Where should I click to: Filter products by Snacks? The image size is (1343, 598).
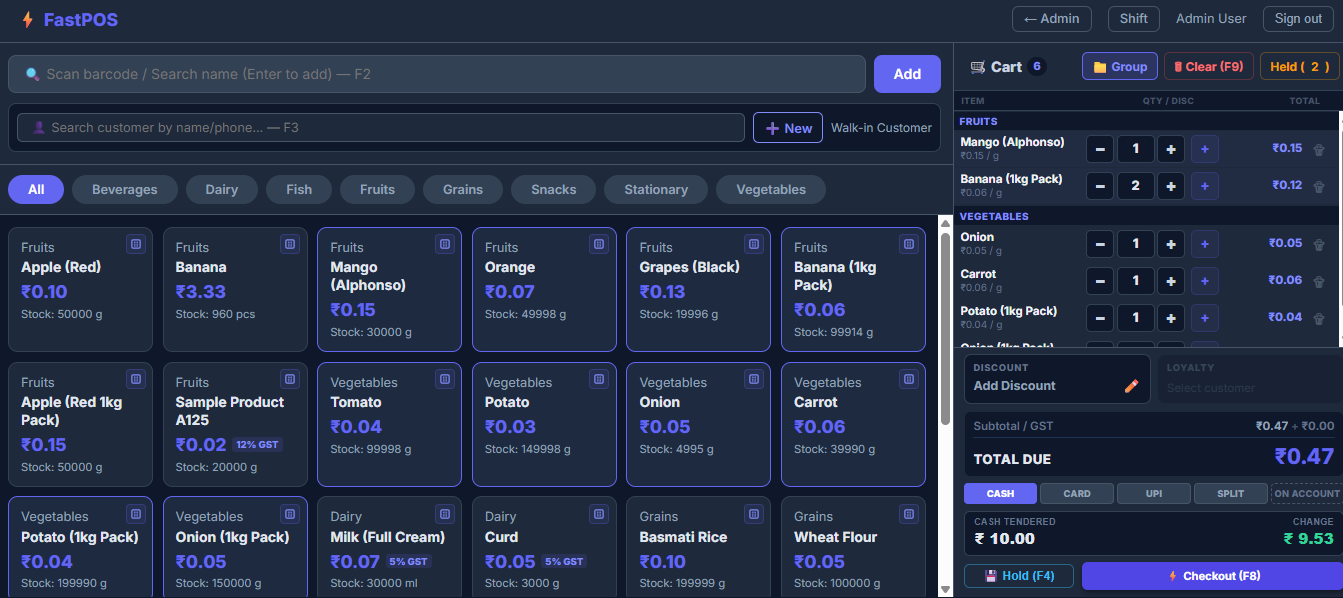point(554,189)
